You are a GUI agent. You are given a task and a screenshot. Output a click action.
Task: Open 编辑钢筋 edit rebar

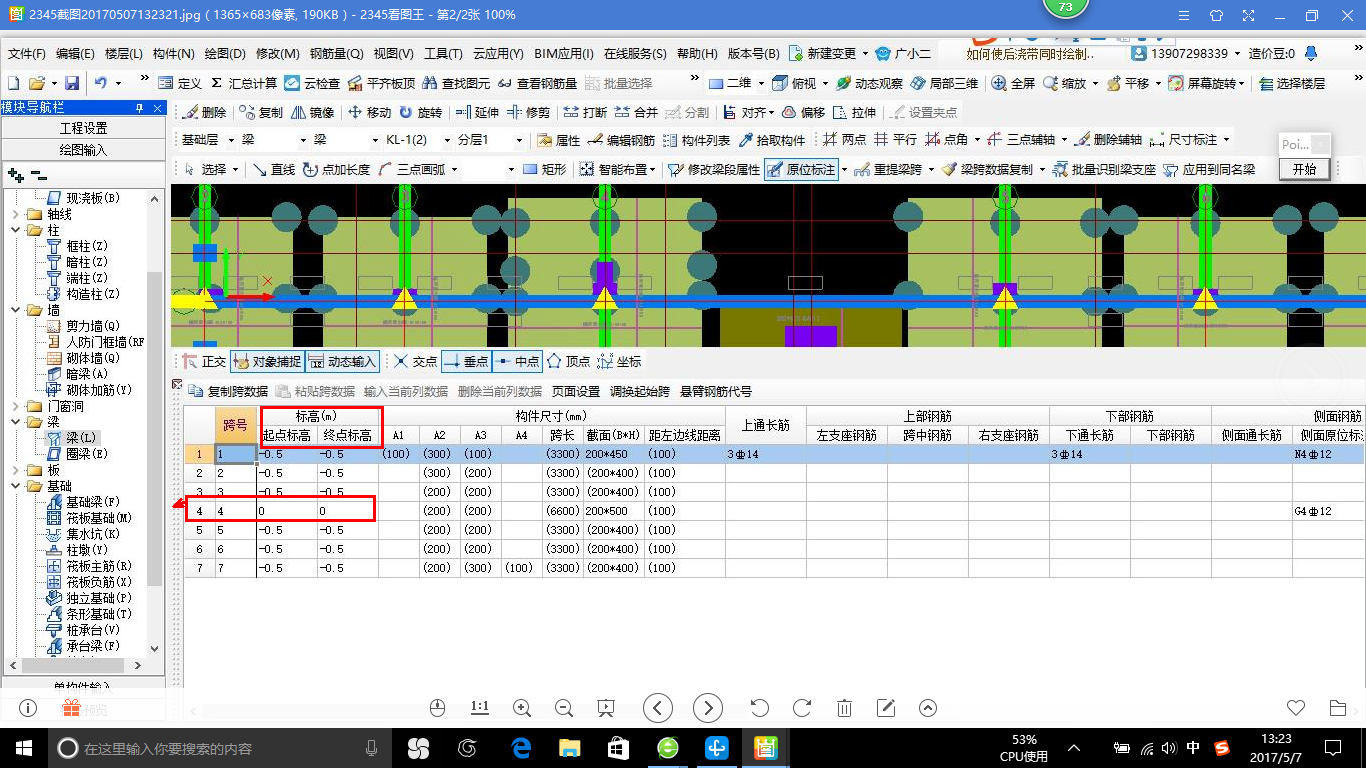(622, 140)
